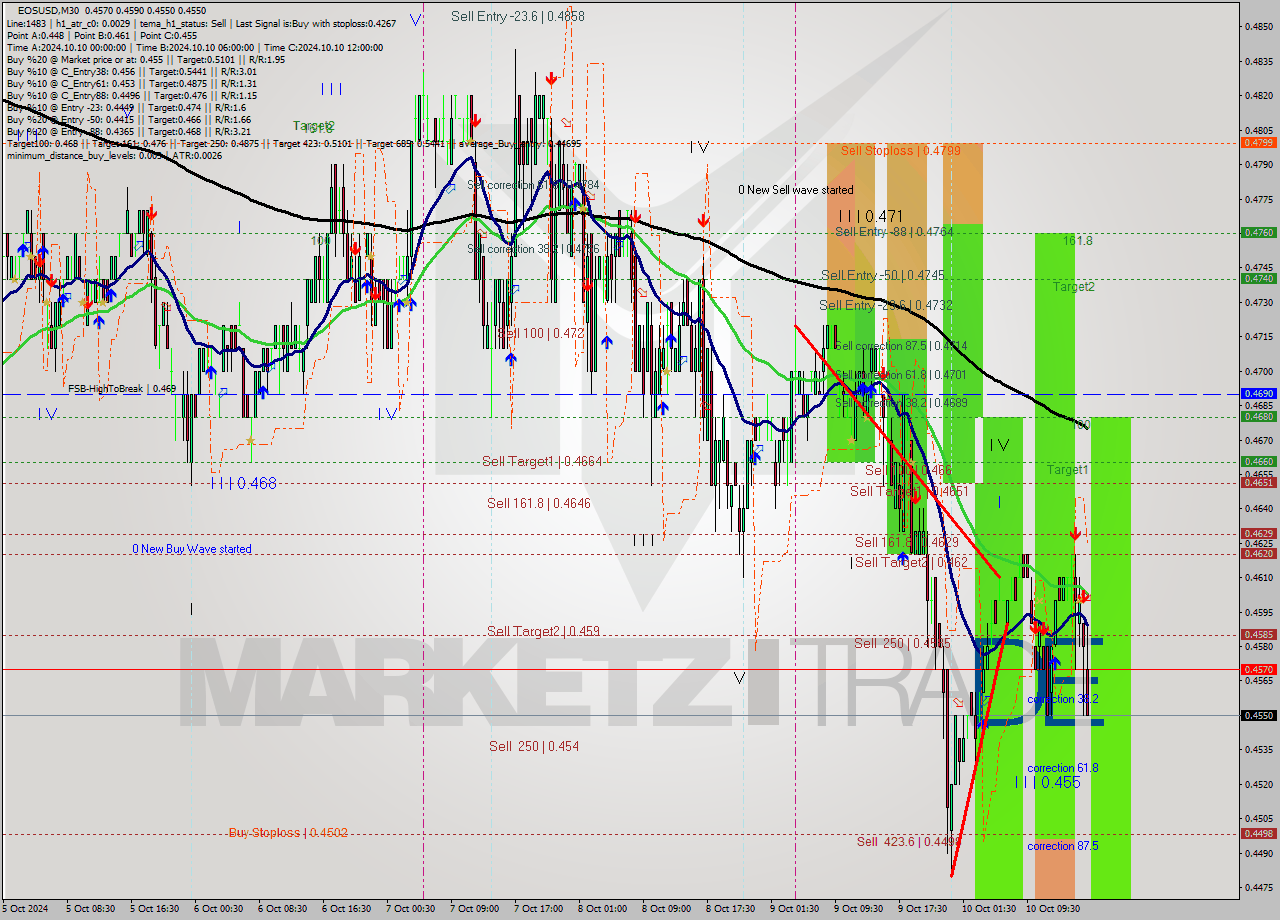Click the 'Sell Target1 | 0.4664' label
Image resolution: width=1280 pixels, height=920 pixels.
[542, 461]
